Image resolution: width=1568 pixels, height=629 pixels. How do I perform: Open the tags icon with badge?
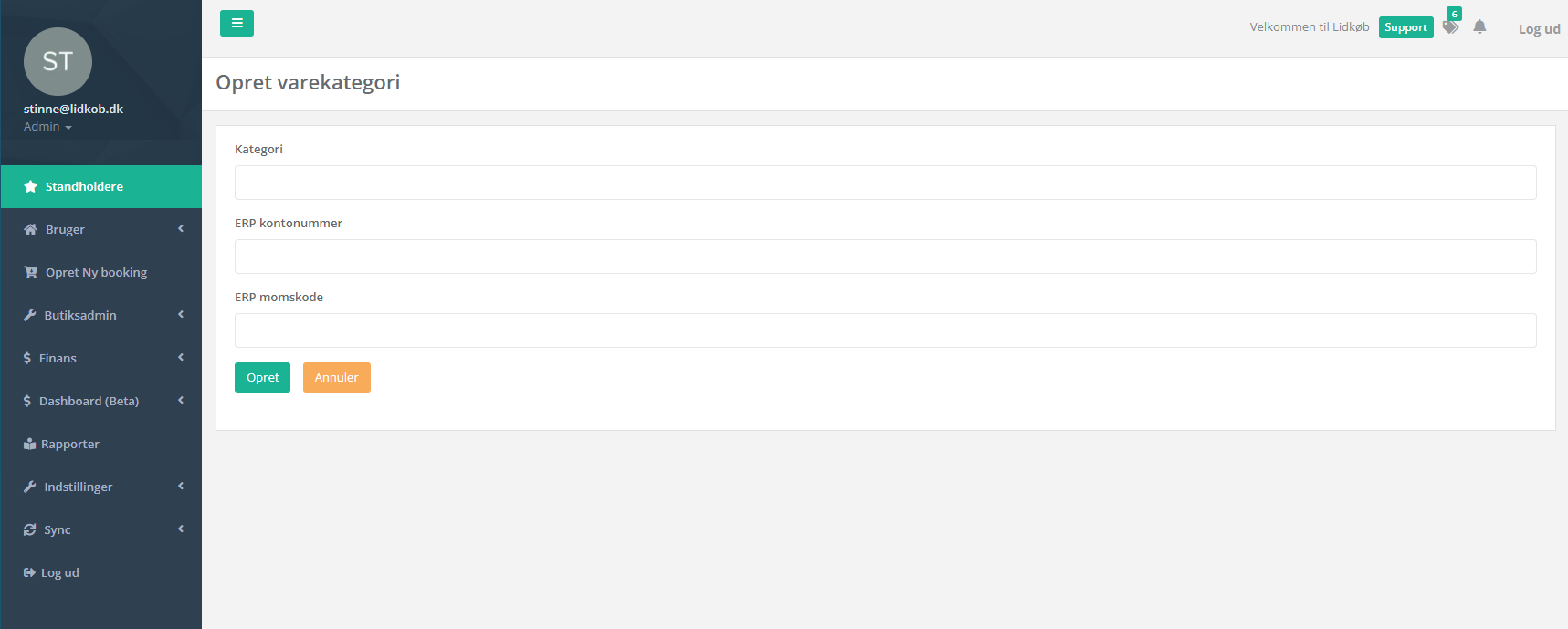[1450, 26]
